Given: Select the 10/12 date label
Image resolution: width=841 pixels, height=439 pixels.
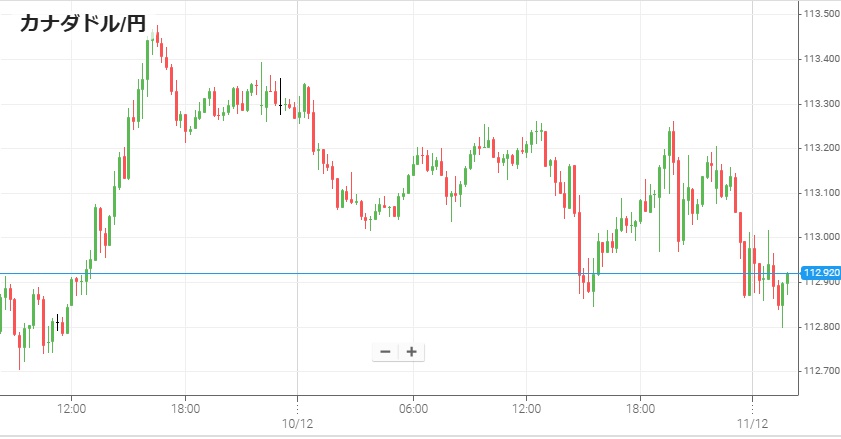Looking at the screenshot, I should 297,424.
